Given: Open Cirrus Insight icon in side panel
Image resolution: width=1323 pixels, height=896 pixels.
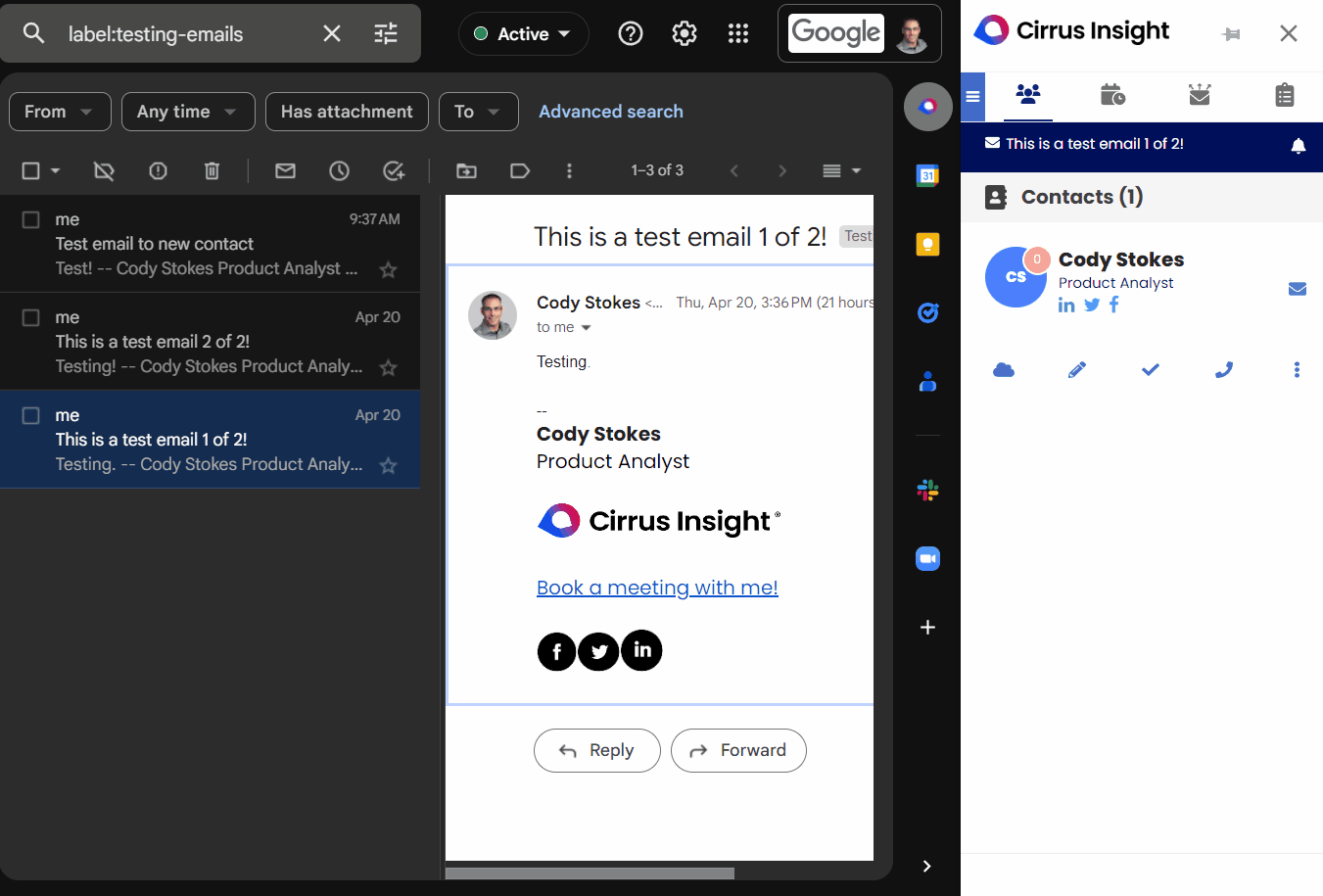Looking at the screenshot, I should pyautogui.click(x=928, y=107).
